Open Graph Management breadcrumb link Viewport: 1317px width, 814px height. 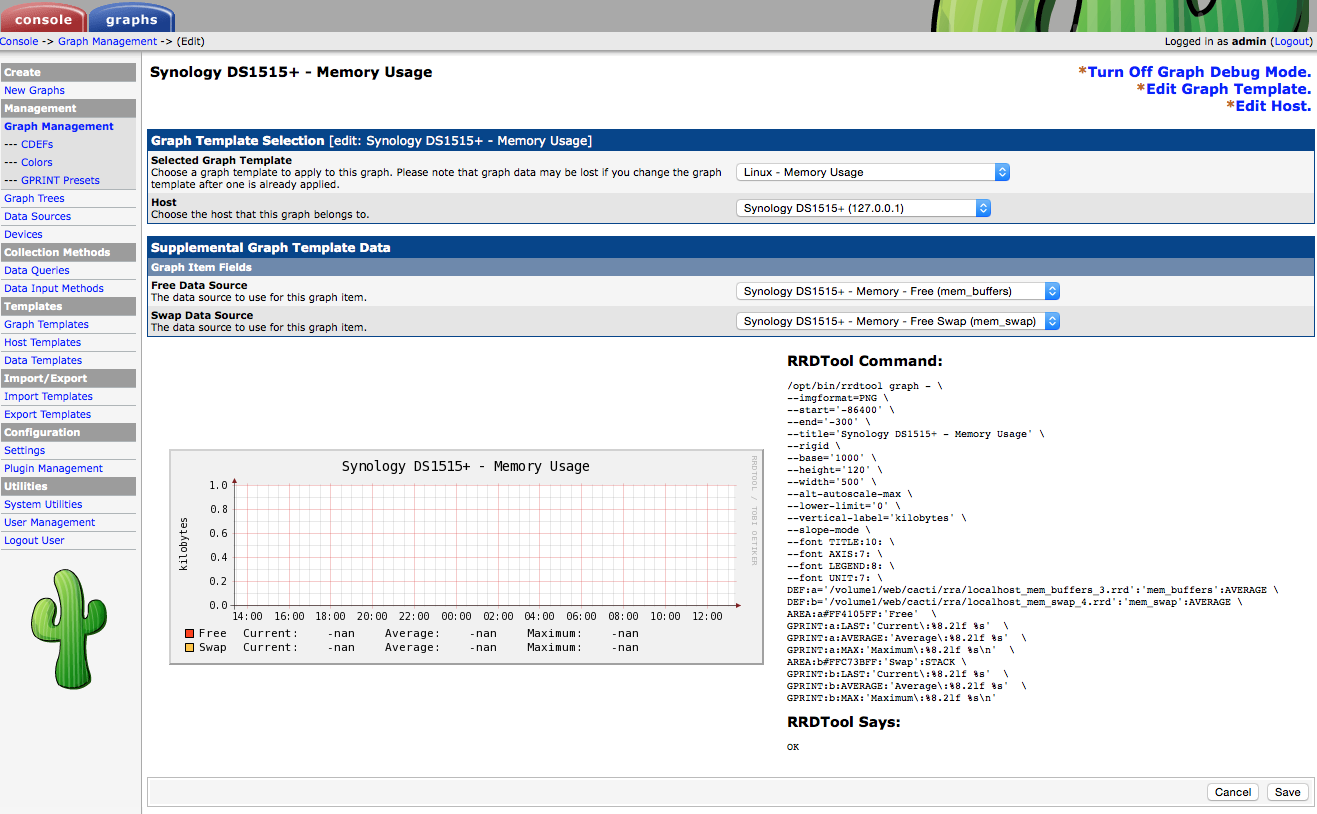(107, 41)
